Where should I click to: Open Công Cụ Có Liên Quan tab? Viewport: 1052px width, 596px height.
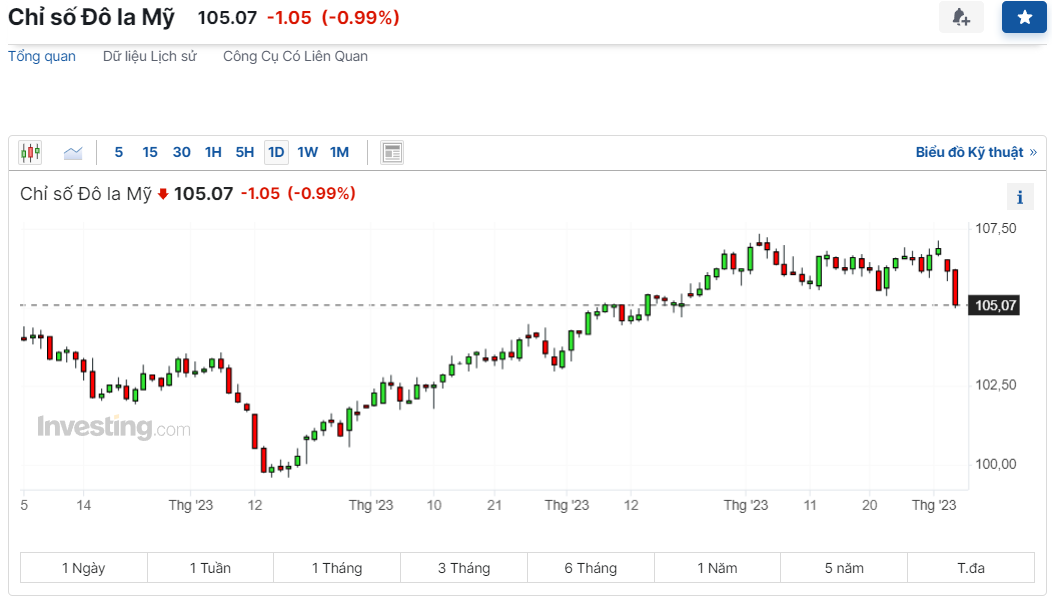pyautogui.click(x=295, y=56)
